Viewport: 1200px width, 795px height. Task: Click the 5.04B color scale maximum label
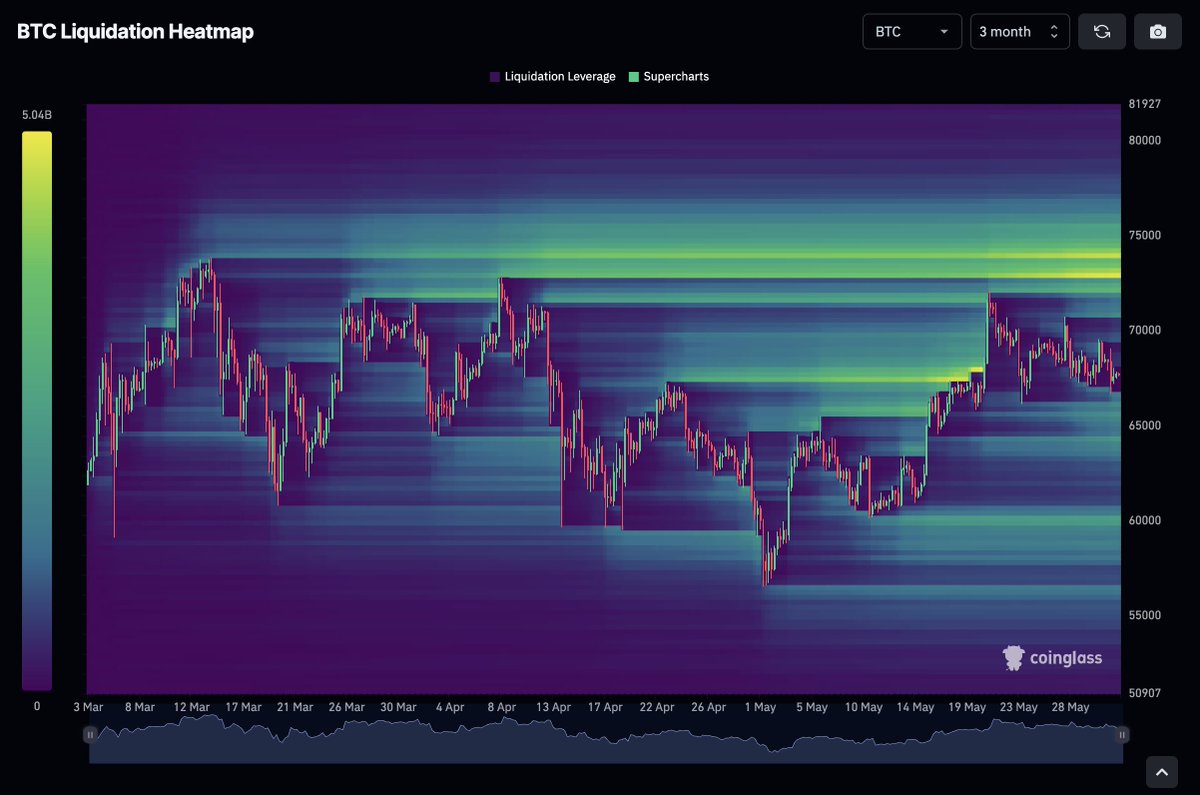pyautogui.click(x=37, y=116)
